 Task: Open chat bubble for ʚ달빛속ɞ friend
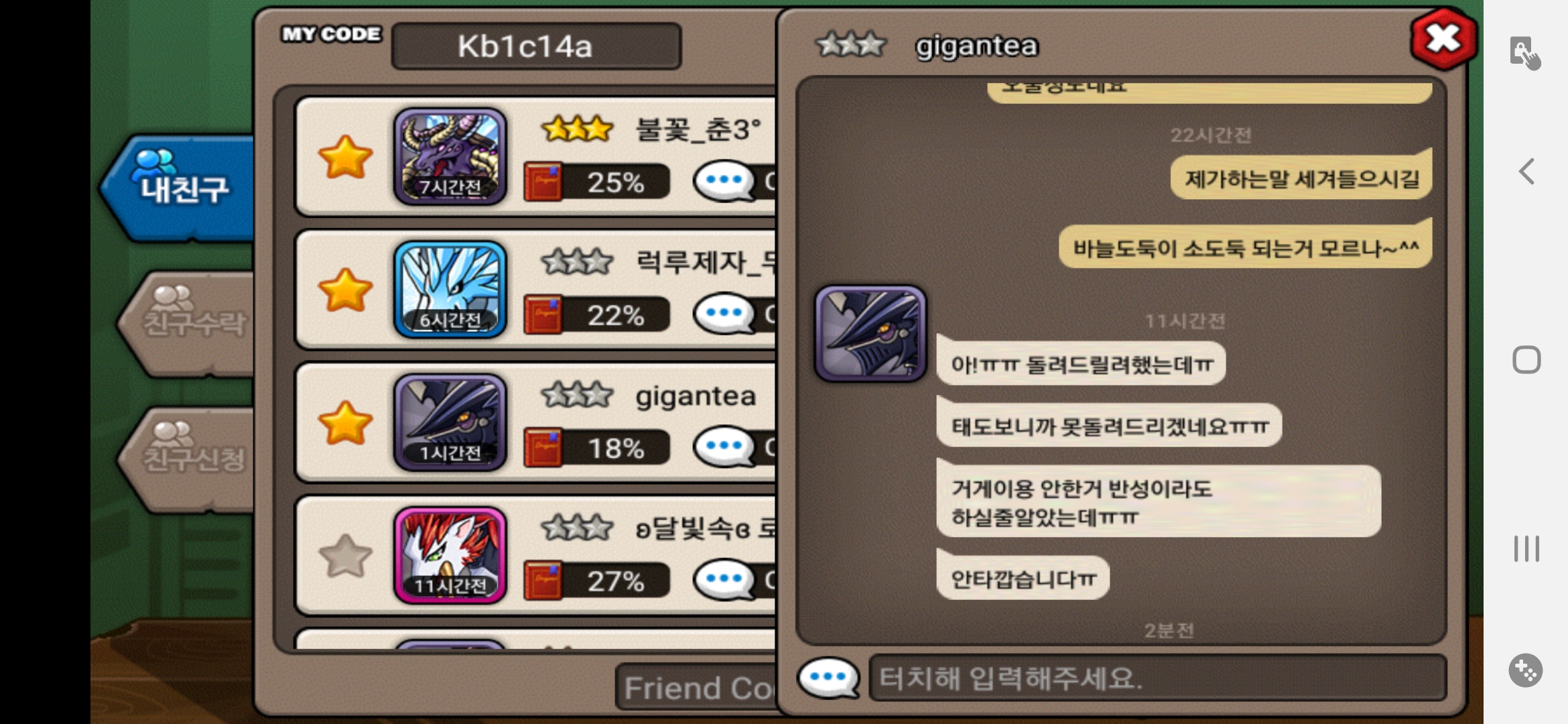tap(724, 579)
